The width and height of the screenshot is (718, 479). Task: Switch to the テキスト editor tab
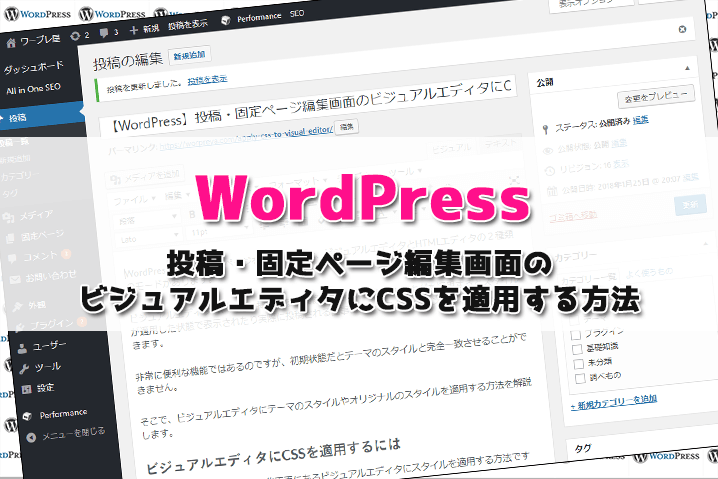[x=500, y=144]
